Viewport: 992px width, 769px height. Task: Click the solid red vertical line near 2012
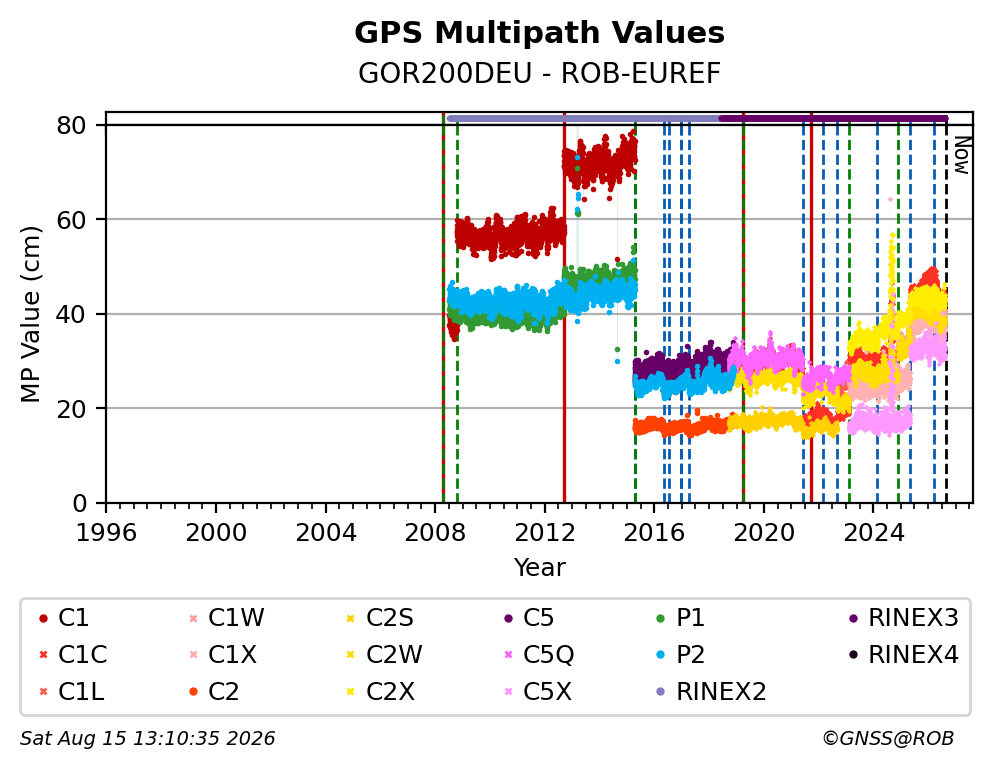click(564, 310)
